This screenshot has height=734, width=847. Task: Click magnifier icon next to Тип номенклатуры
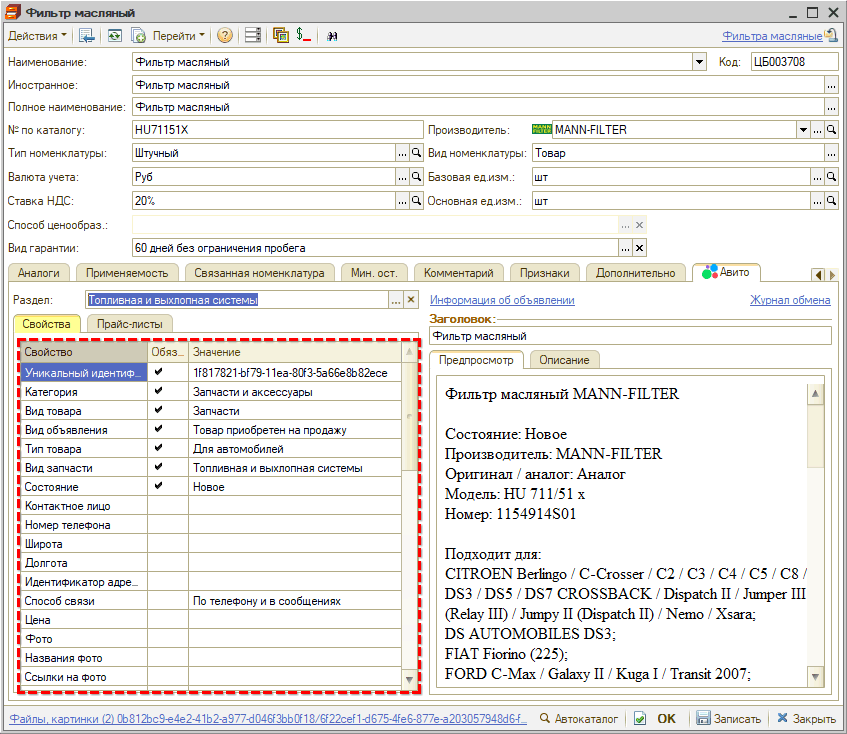[x=417, y=153]
